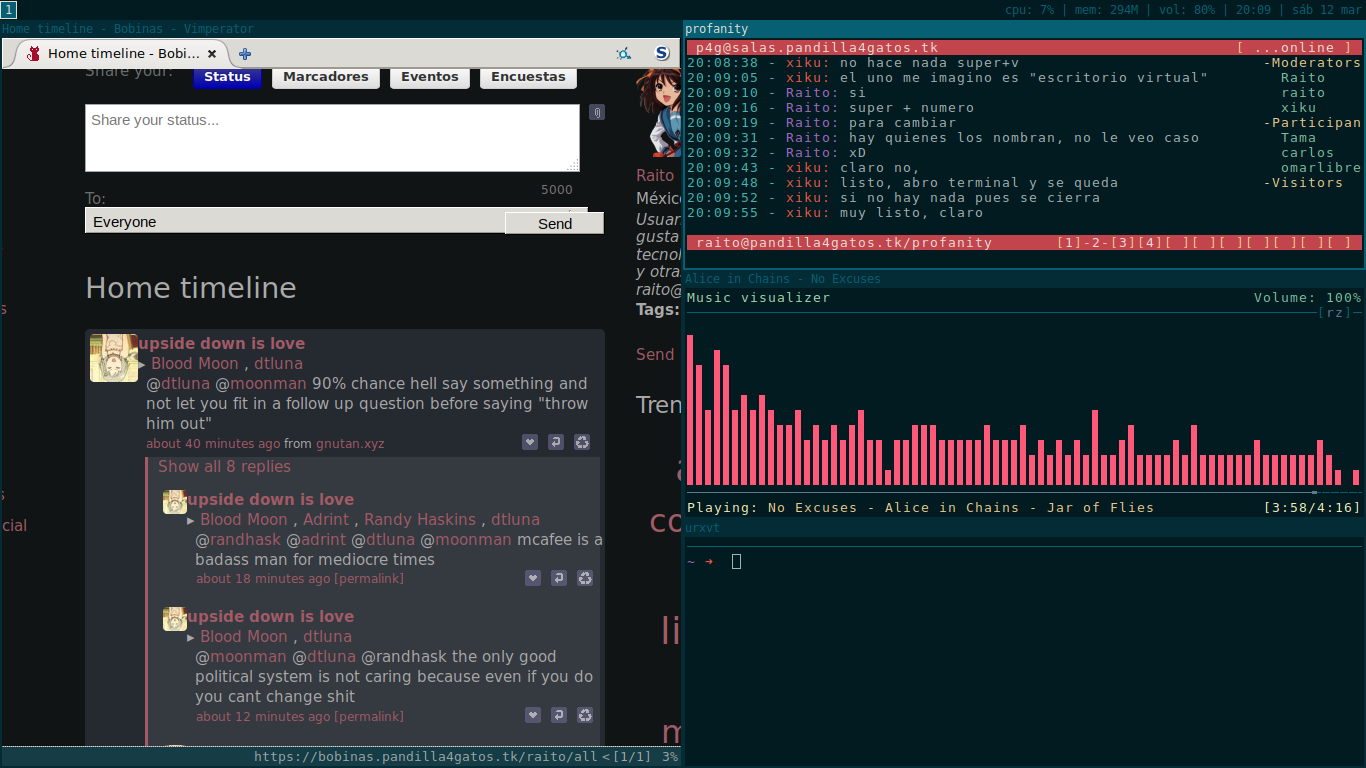Select workspace 1 in the top bar
The width and height of the screenshot is (1366, 768).
click(8, 10)
